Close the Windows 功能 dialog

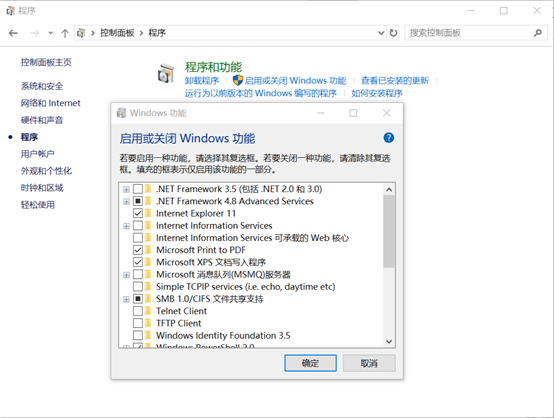click(387, 113)
